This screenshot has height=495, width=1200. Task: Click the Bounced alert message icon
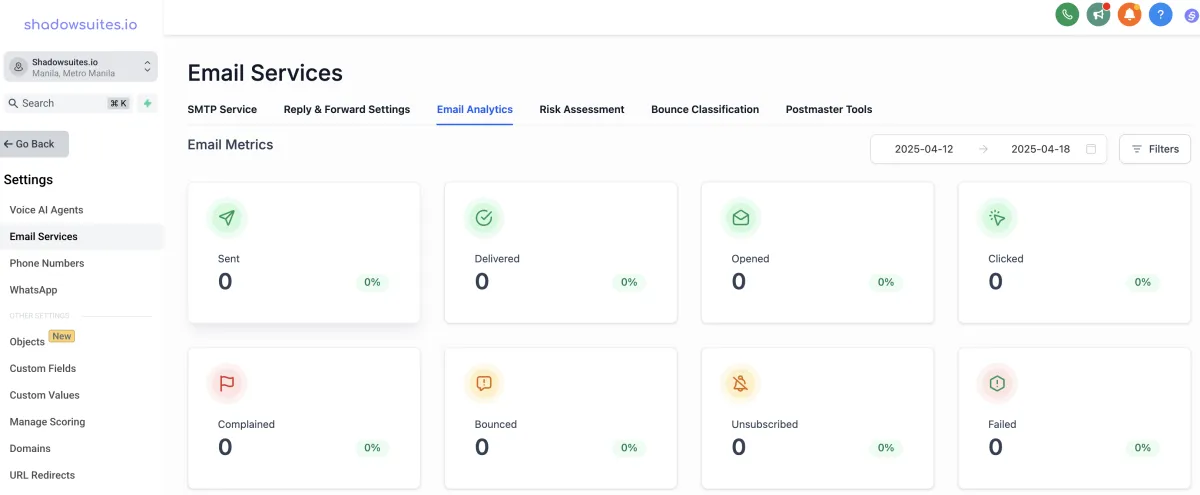484,383
